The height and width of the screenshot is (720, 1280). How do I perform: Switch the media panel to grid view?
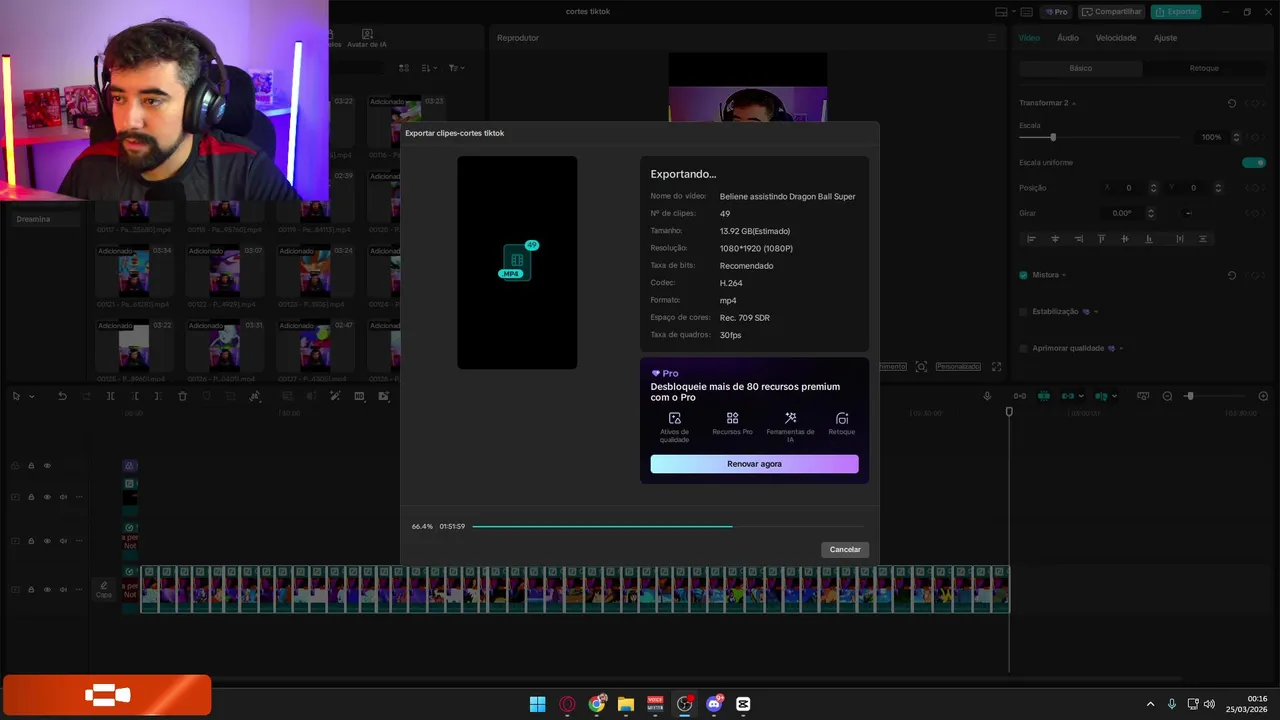coord(404,68)
